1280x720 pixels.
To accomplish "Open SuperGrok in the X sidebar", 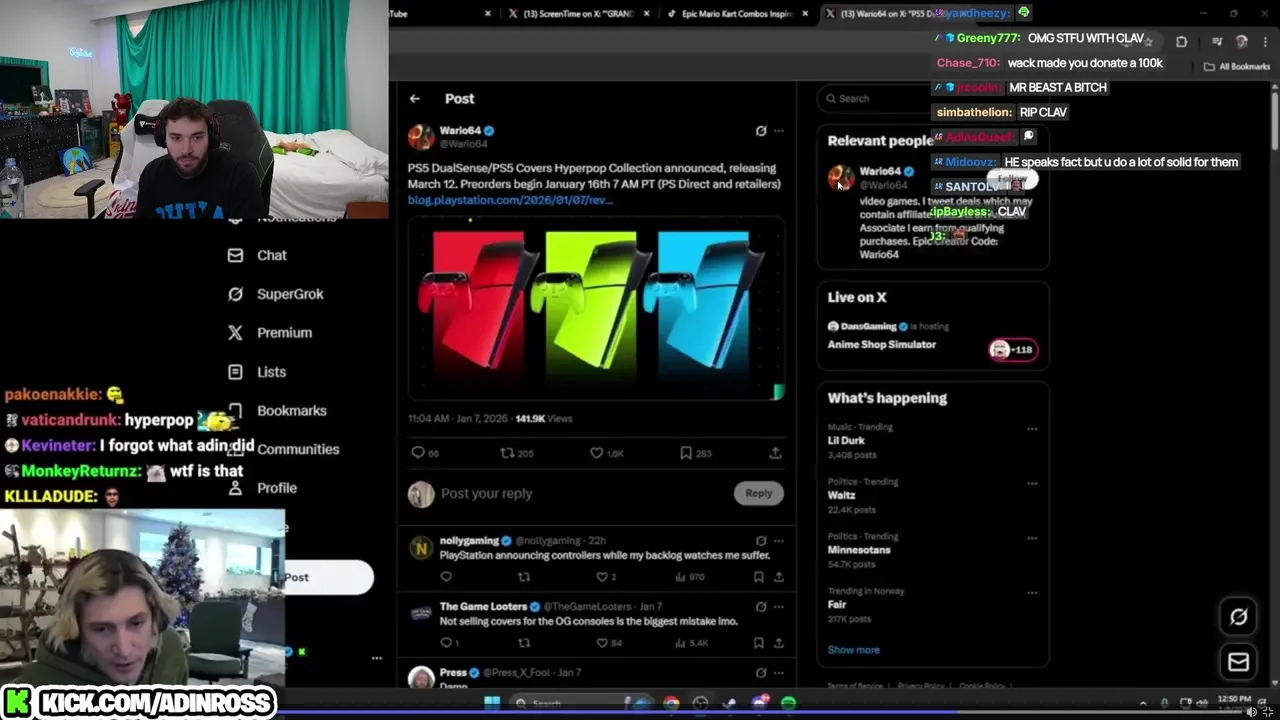I will point(290,294).
